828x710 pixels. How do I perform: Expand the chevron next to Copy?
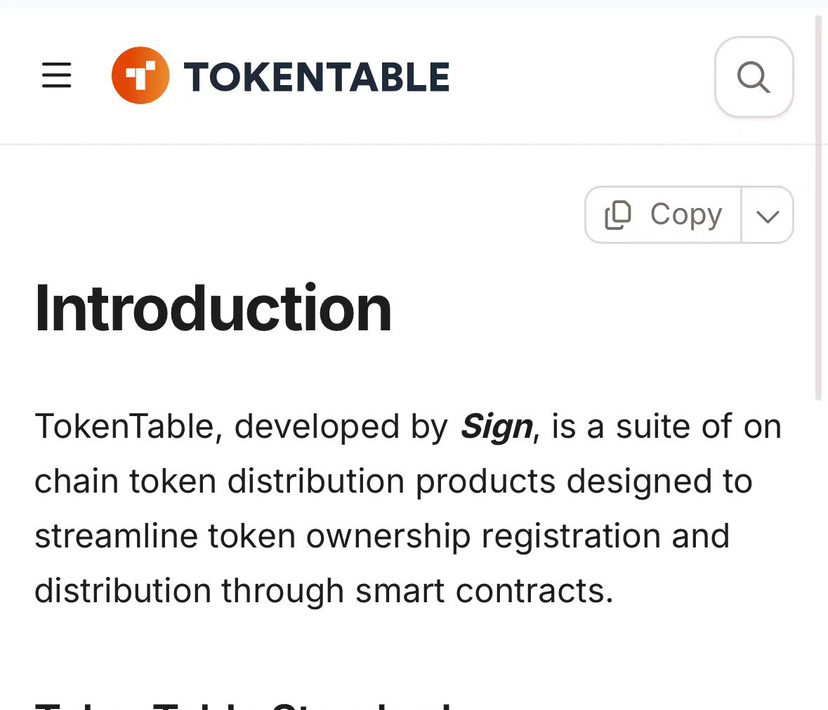(767, 216)
